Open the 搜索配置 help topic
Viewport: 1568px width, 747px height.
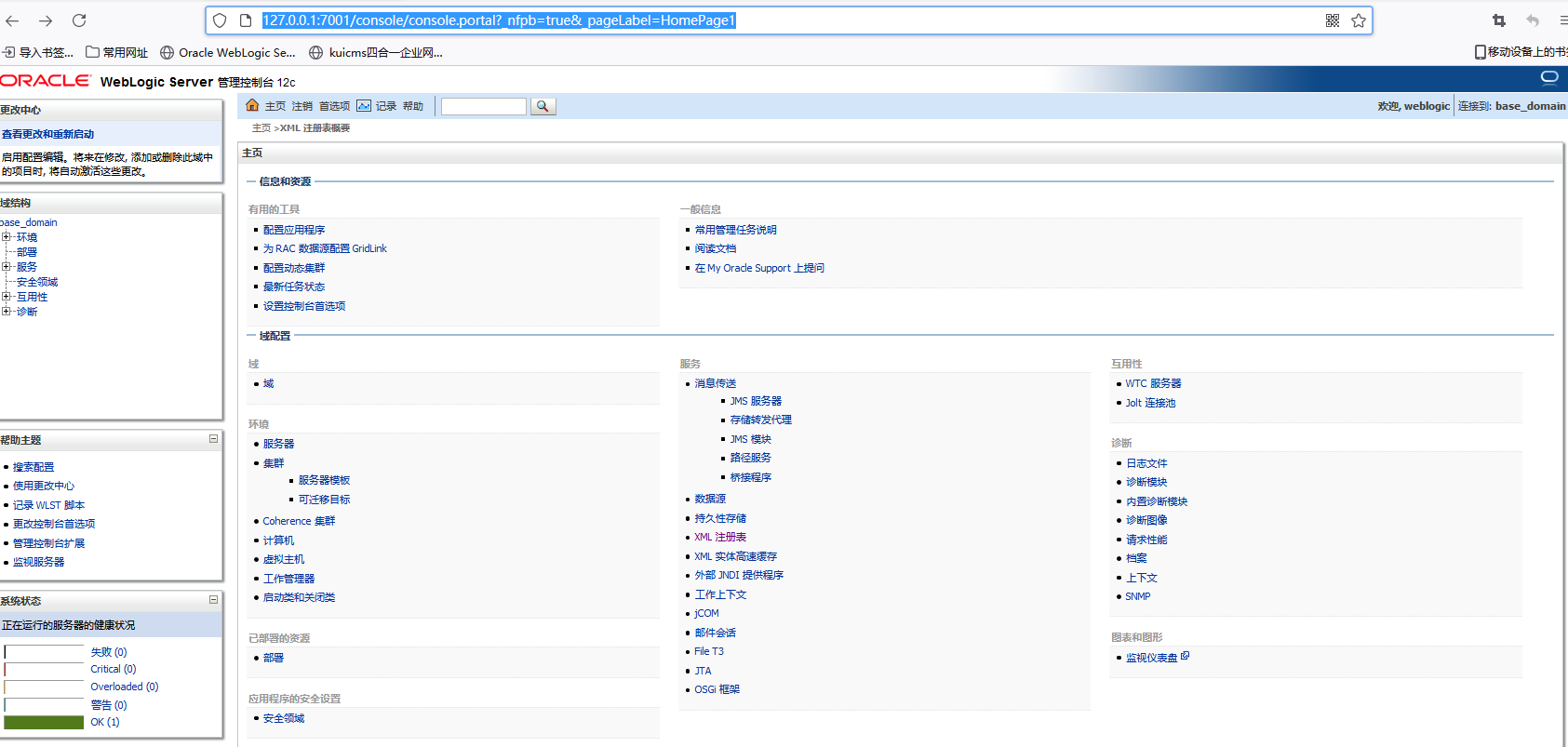(34, 467)
